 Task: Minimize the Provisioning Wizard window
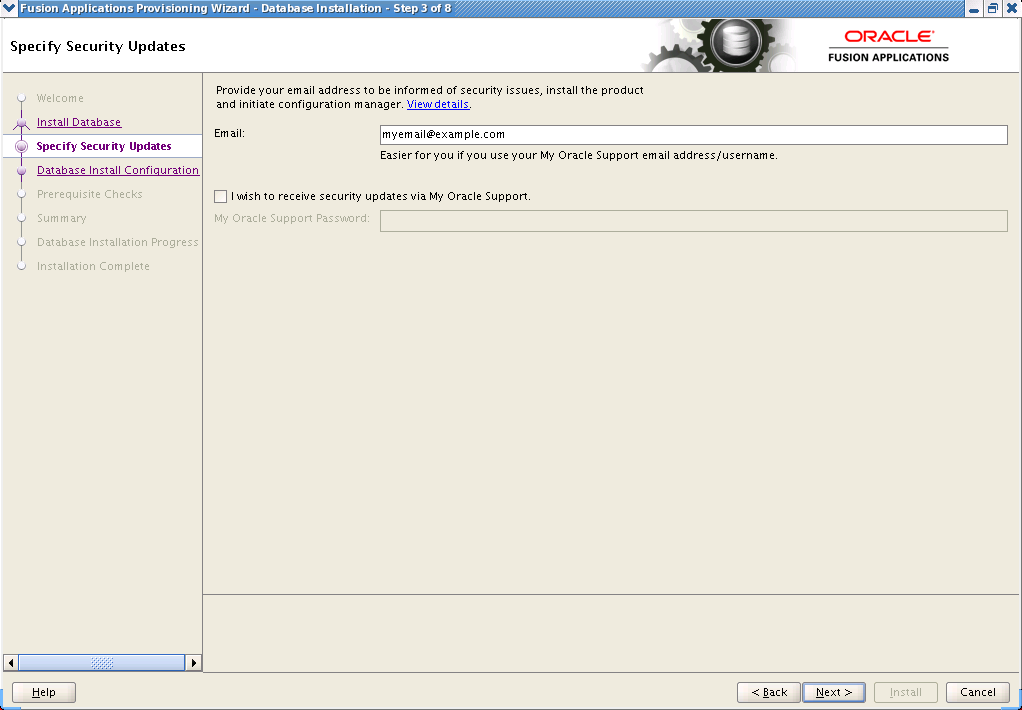click(974, 9)
